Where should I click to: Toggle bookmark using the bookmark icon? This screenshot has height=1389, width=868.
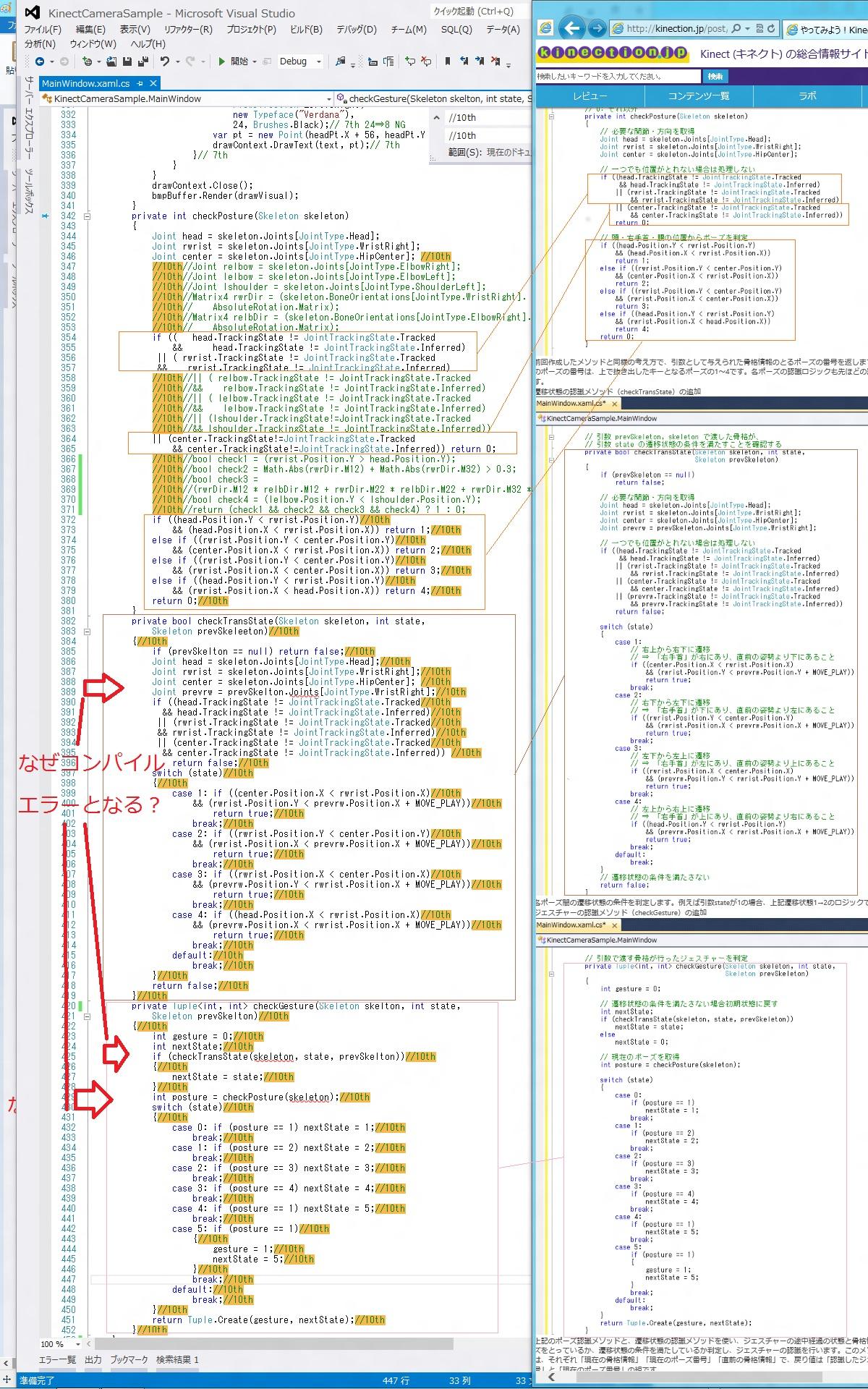(448, 61)
